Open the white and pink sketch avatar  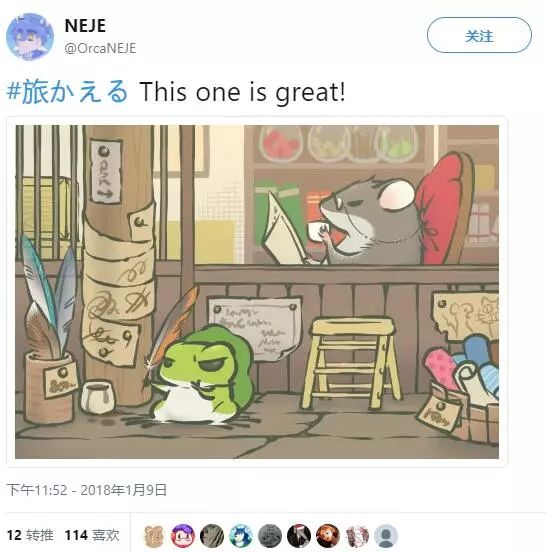pyautogui.click(x=357, y=536)
